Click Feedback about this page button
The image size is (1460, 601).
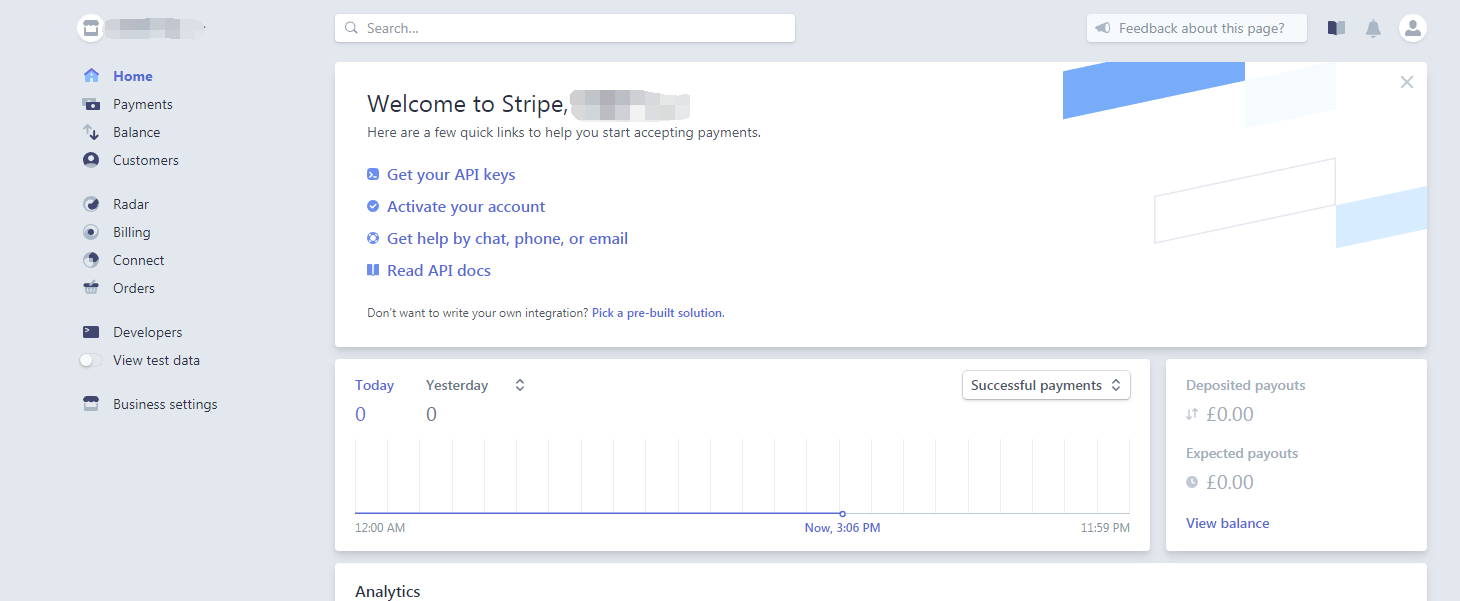tap(1197, 28)
